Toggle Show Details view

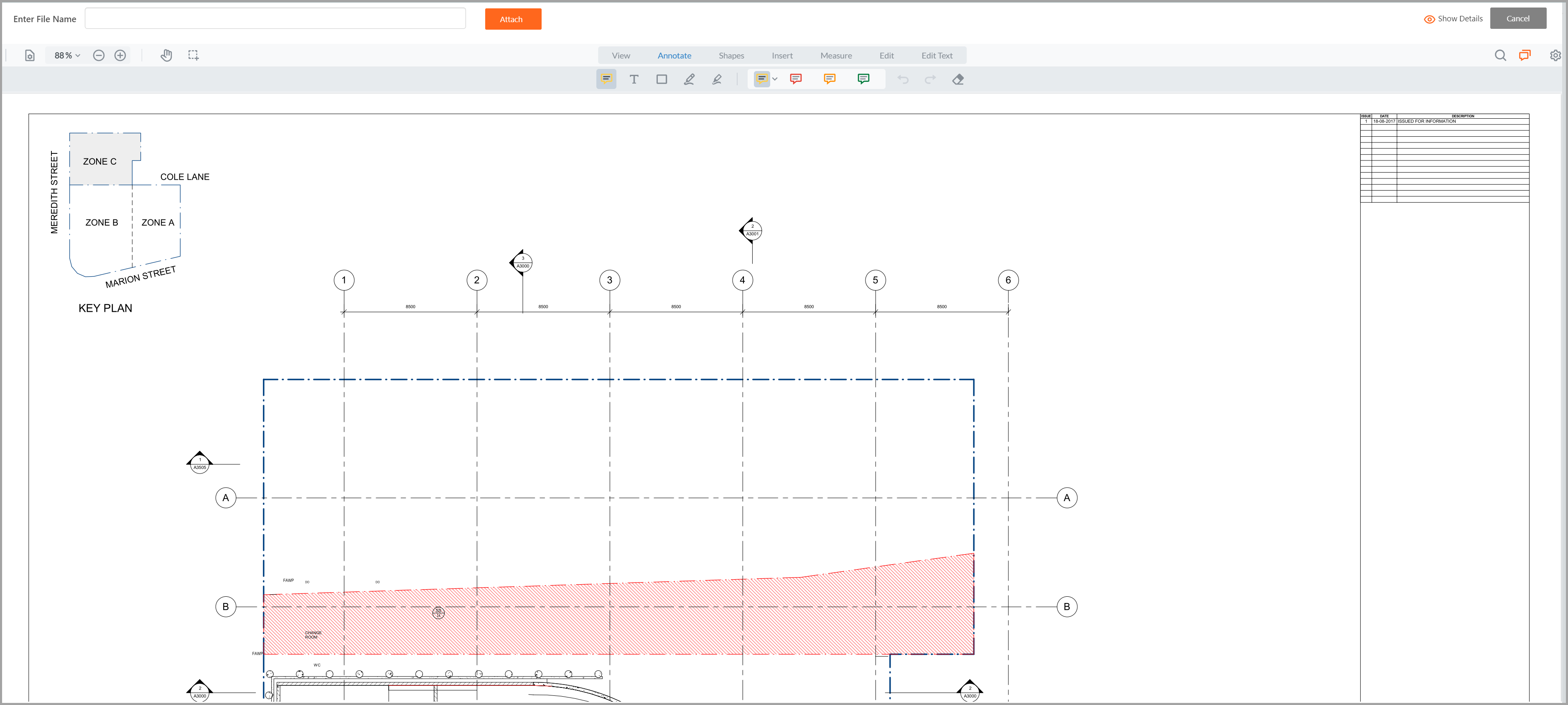[x=1453, y=19]
